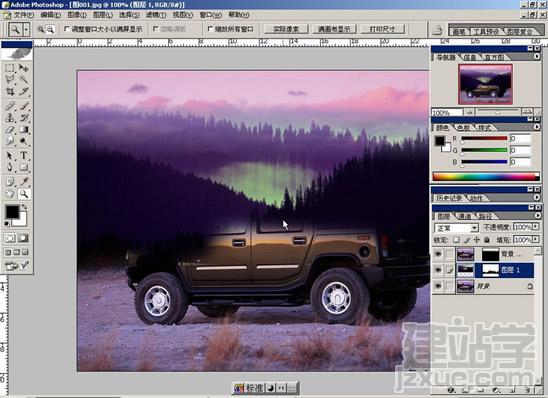Click the 实际像素 (Actual Pixels) button
This screenshot has width=548, height=398.
coord(286,29)
